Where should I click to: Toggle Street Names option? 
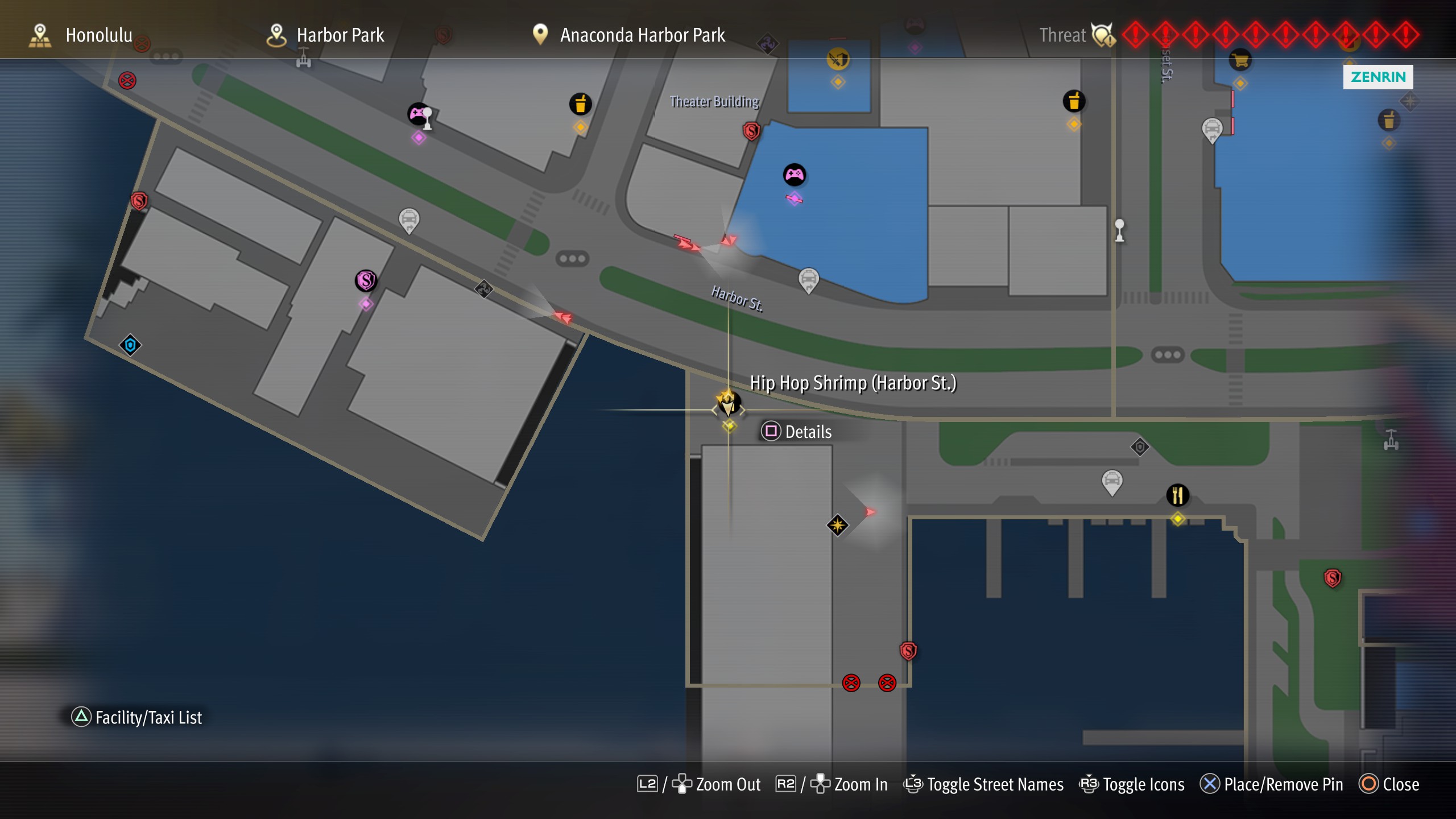point(983,784)
